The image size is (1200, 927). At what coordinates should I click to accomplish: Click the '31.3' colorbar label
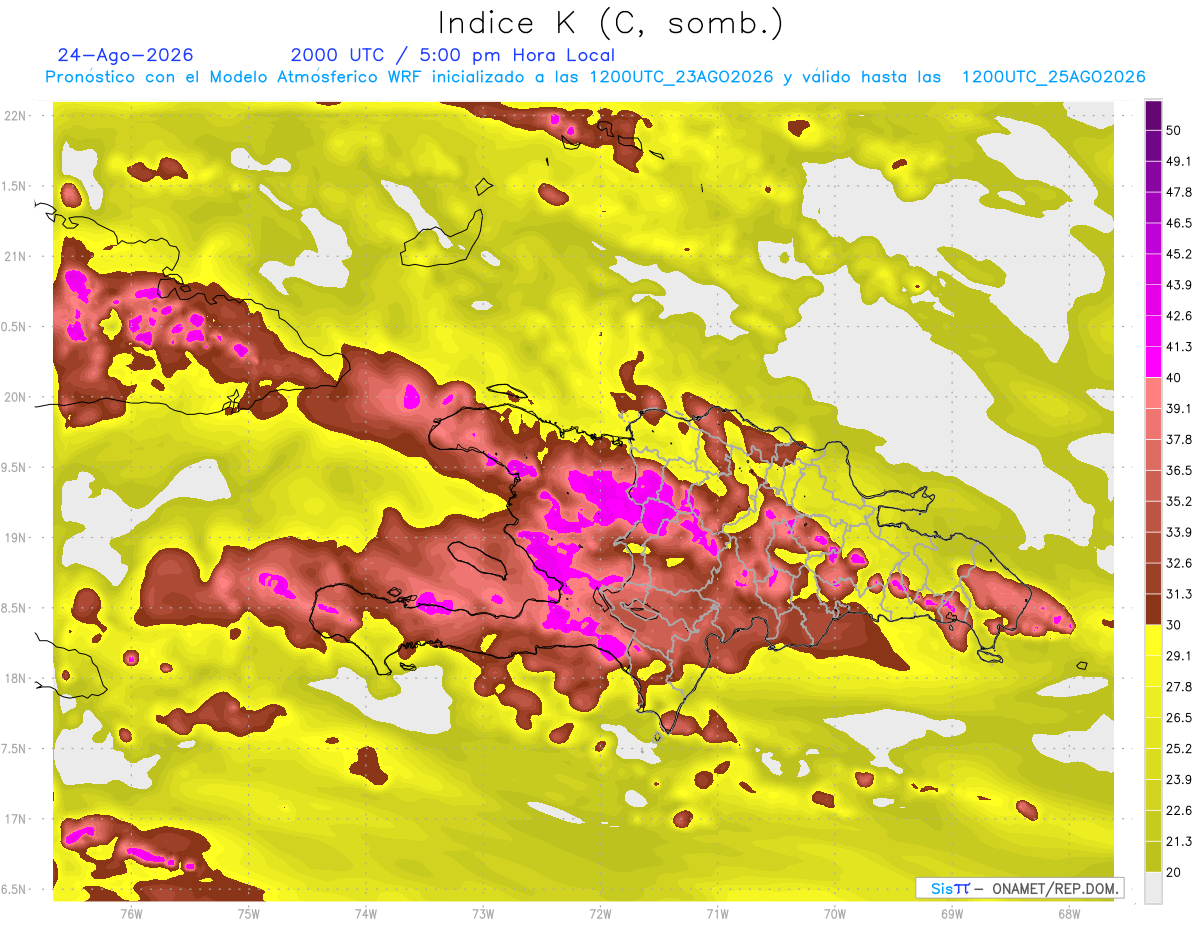(x=1179, y=595)
